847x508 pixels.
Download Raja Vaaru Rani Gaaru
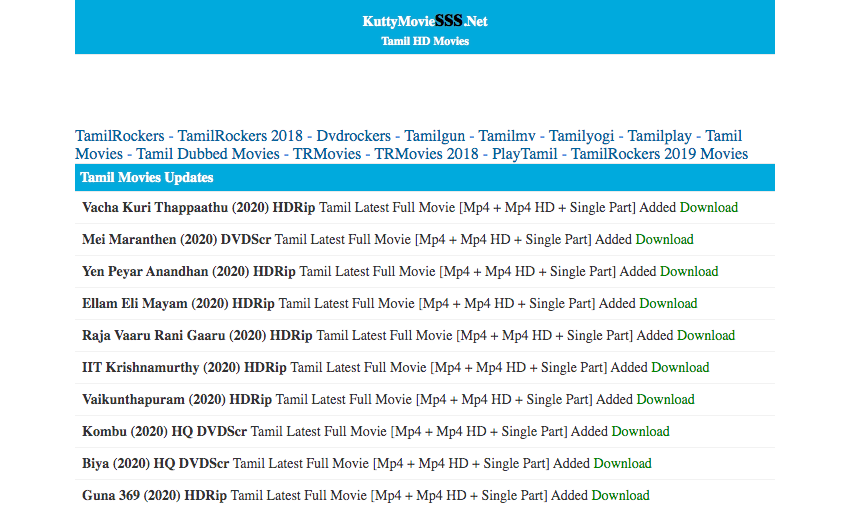(705, 335)
